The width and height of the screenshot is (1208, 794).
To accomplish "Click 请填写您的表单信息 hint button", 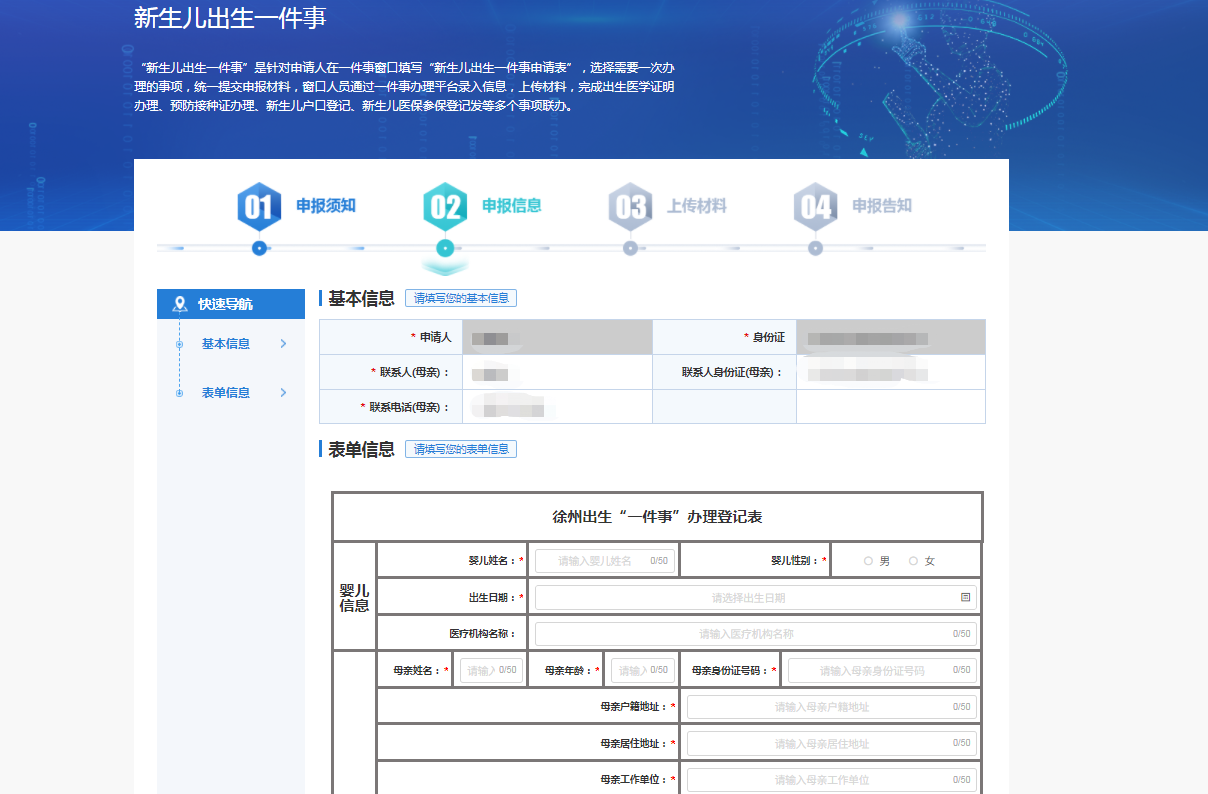I will (461, 450).
